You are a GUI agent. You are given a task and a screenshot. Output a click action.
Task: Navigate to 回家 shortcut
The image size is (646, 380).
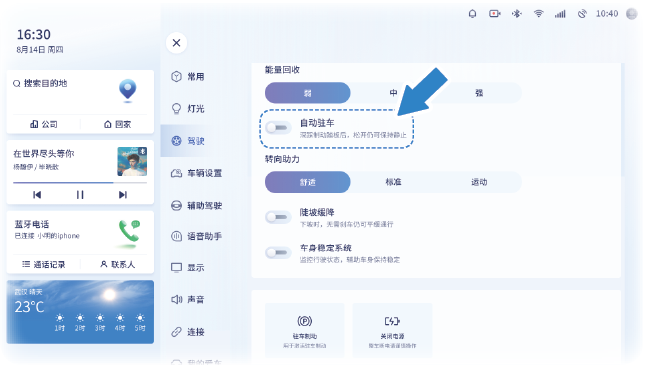pyautogui.click(x=117, y=124)
